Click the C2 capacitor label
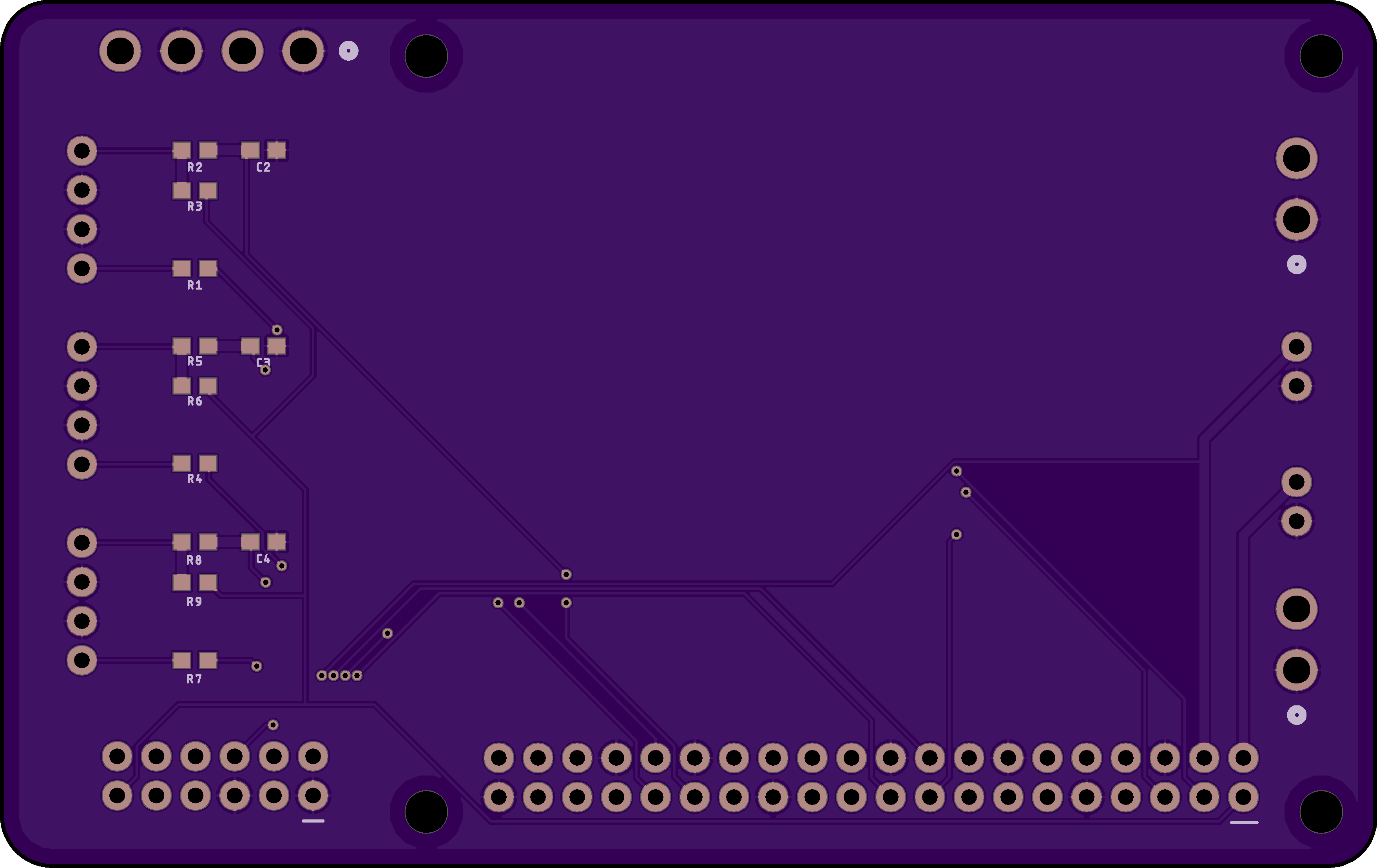The height and width of the screenshot is (868, 1377). click(x=263, y=167)
